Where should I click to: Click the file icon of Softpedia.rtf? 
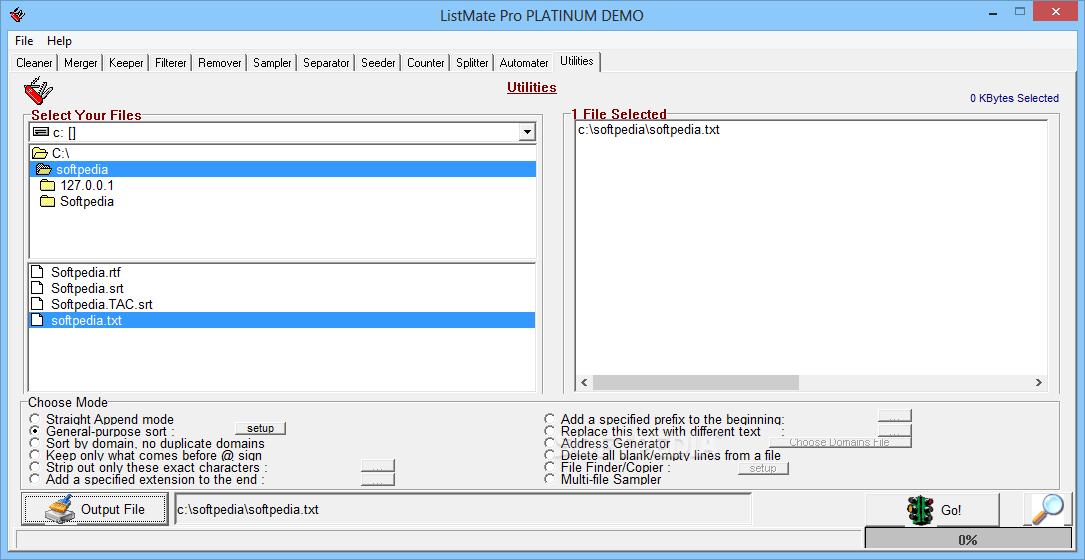pos(37,272)
